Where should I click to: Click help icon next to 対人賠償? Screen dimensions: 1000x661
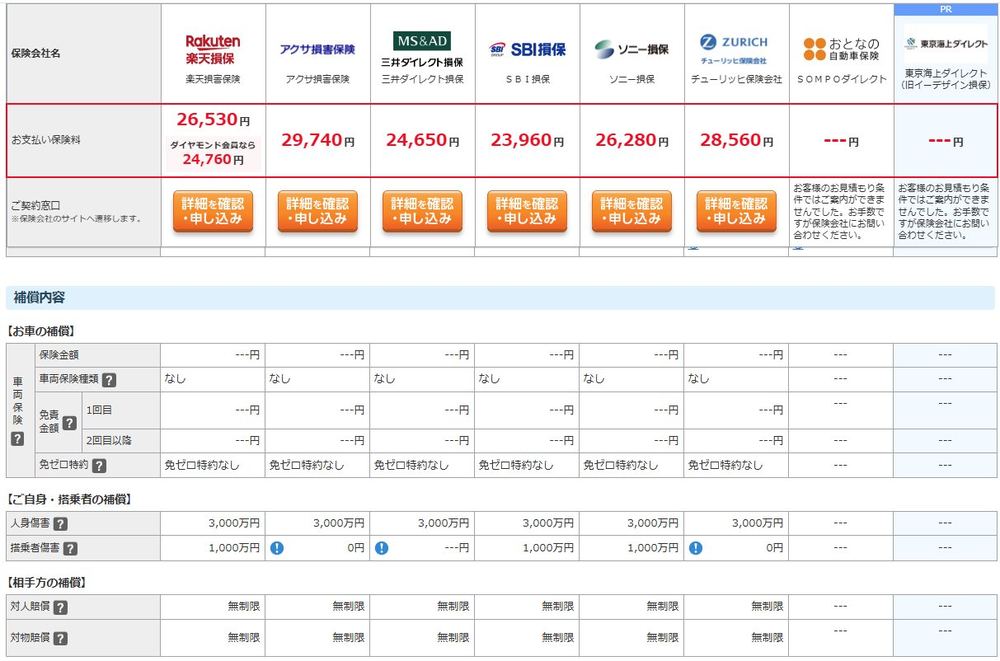pyautogui.click(x=61, y=607)
